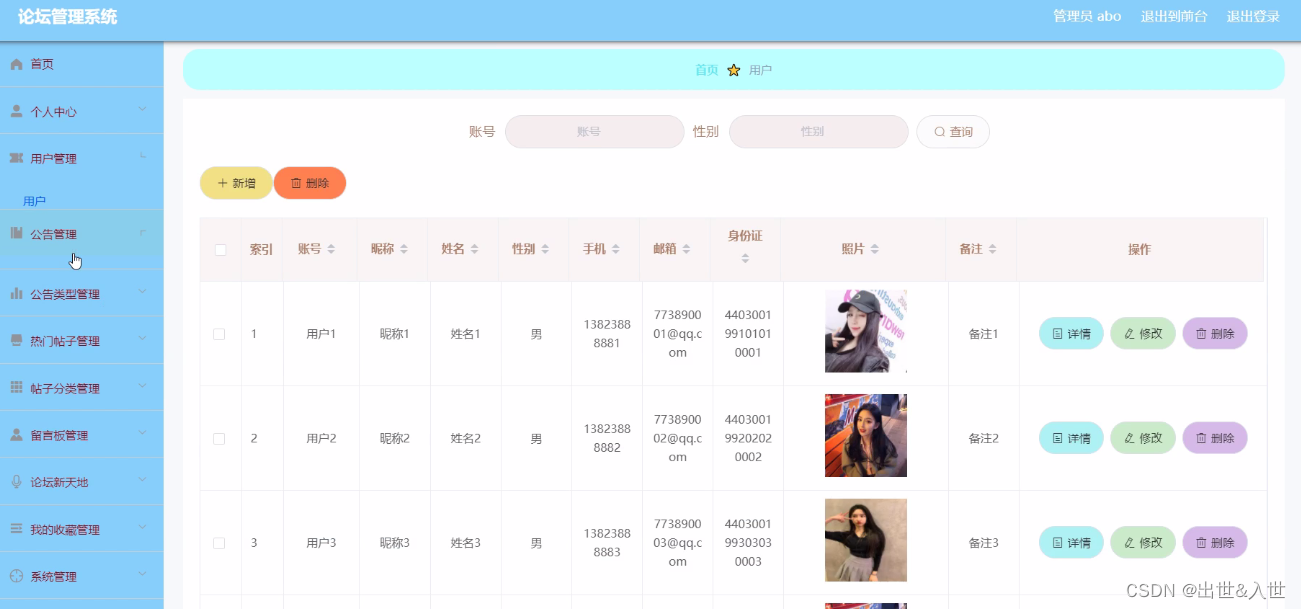Click the microphone icon for 论坛新天地
1301x609 pixels.
(16, 482)
